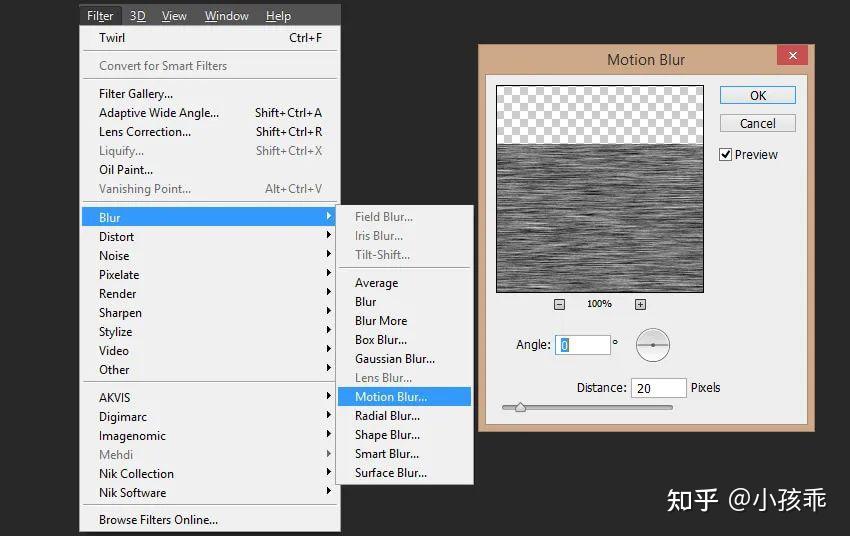Choose Shape Blur
The width and height of the screenshot is (850, 536).
pyautogui.click(x=404, y=435)
